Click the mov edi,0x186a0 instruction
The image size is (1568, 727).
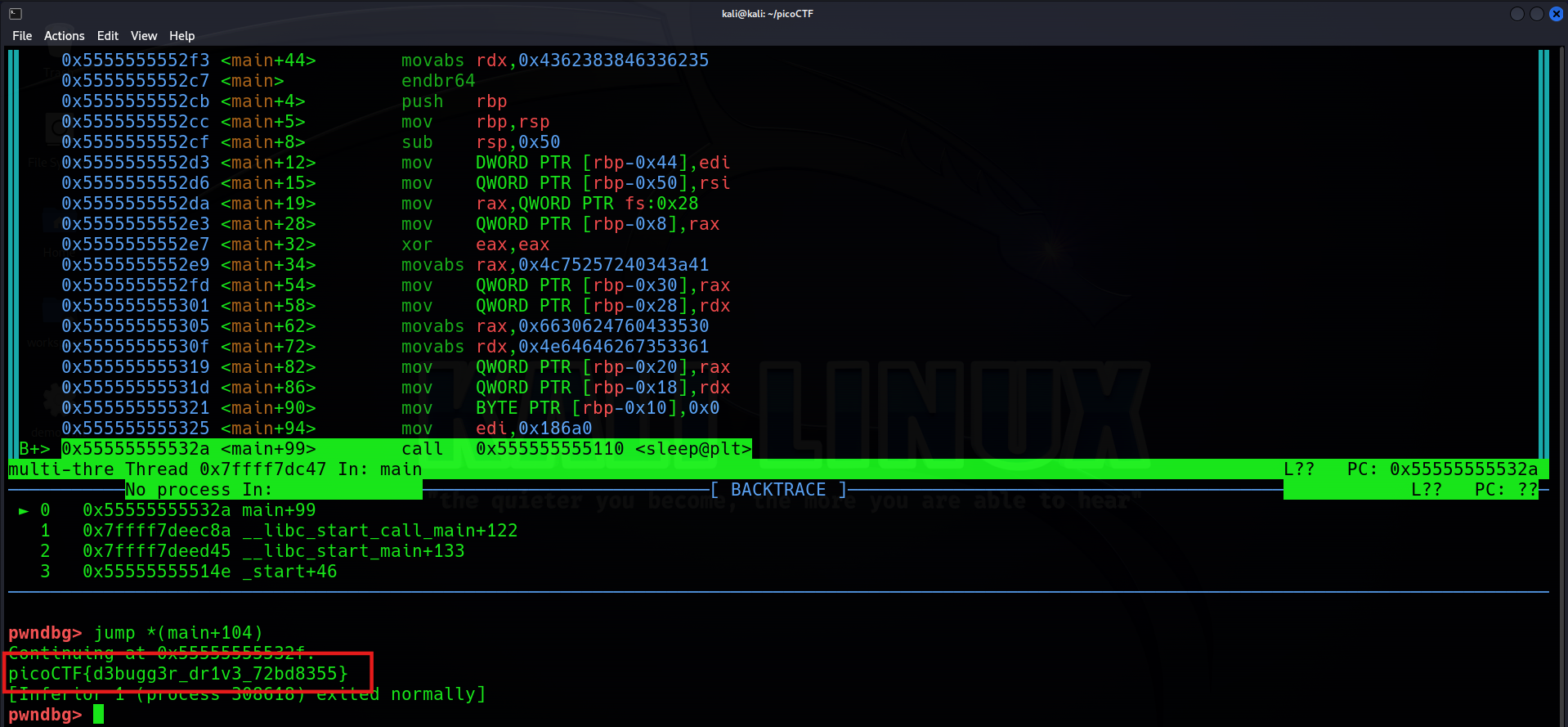(x=496, y=429)
